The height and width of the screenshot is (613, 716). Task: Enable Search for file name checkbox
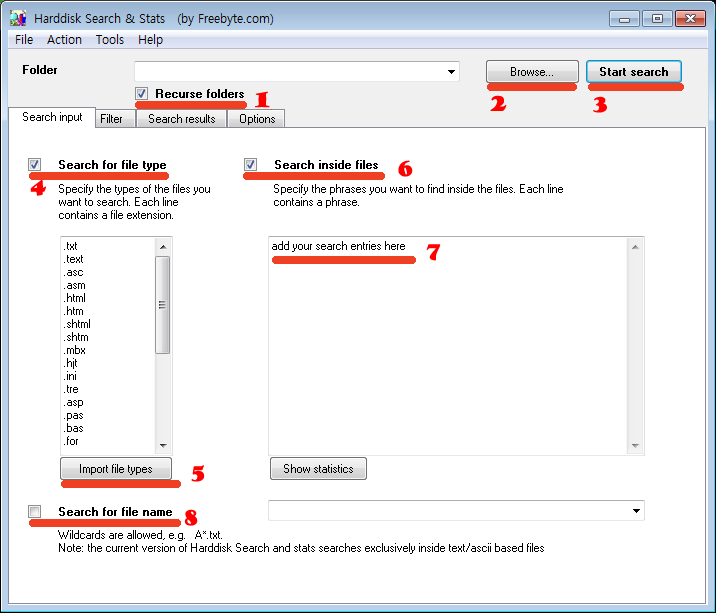pyautogui.click(x=34, y=511)
